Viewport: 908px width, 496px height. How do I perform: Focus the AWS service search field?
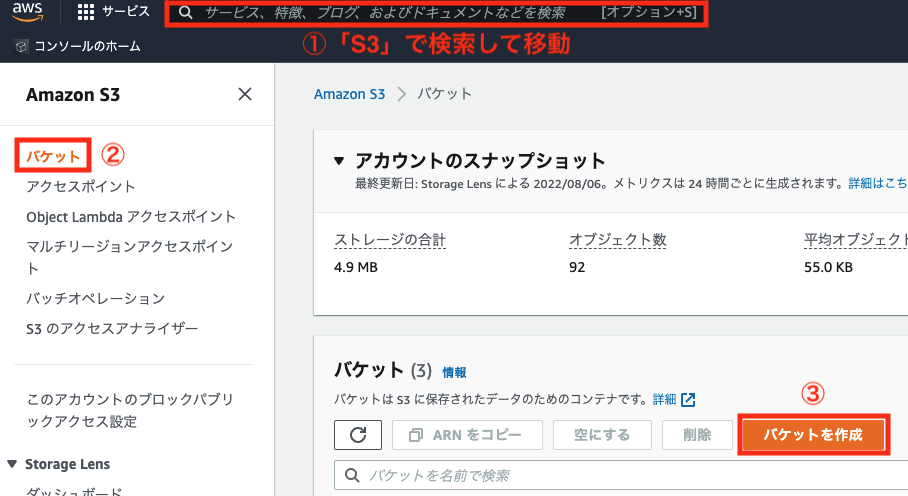437,13
